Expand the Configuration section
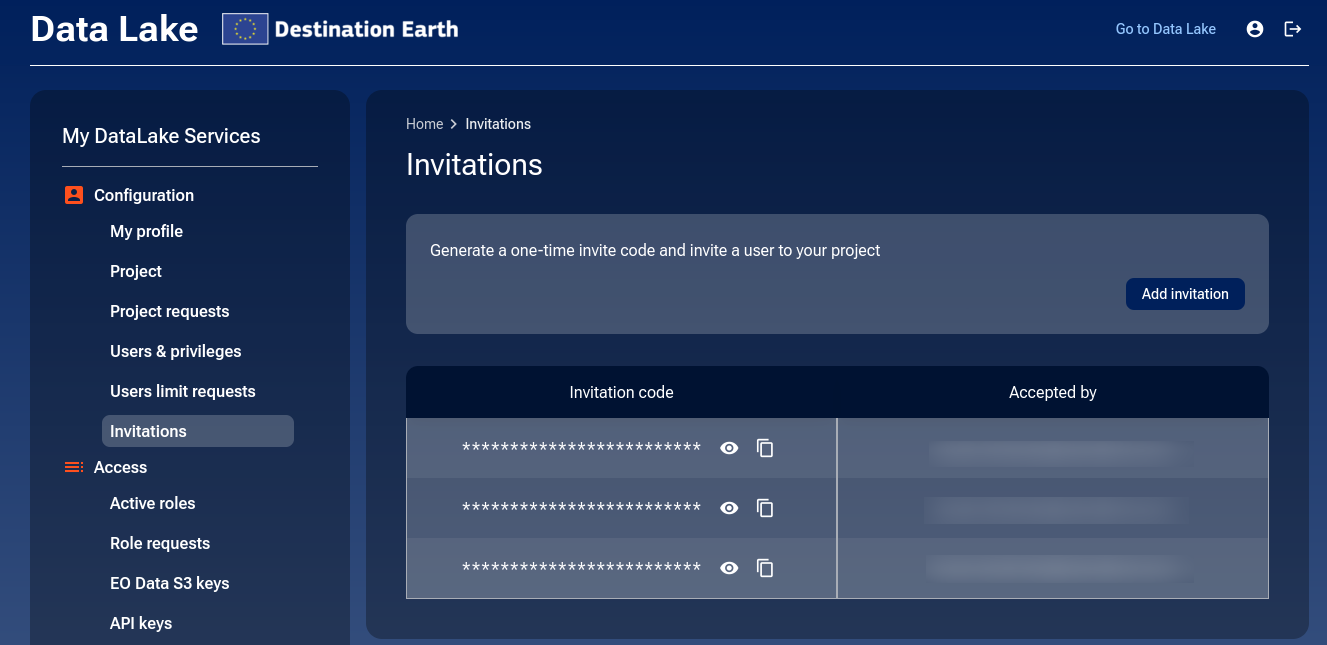The width and height of the screenshot is (1327, 645). [143, 195]
